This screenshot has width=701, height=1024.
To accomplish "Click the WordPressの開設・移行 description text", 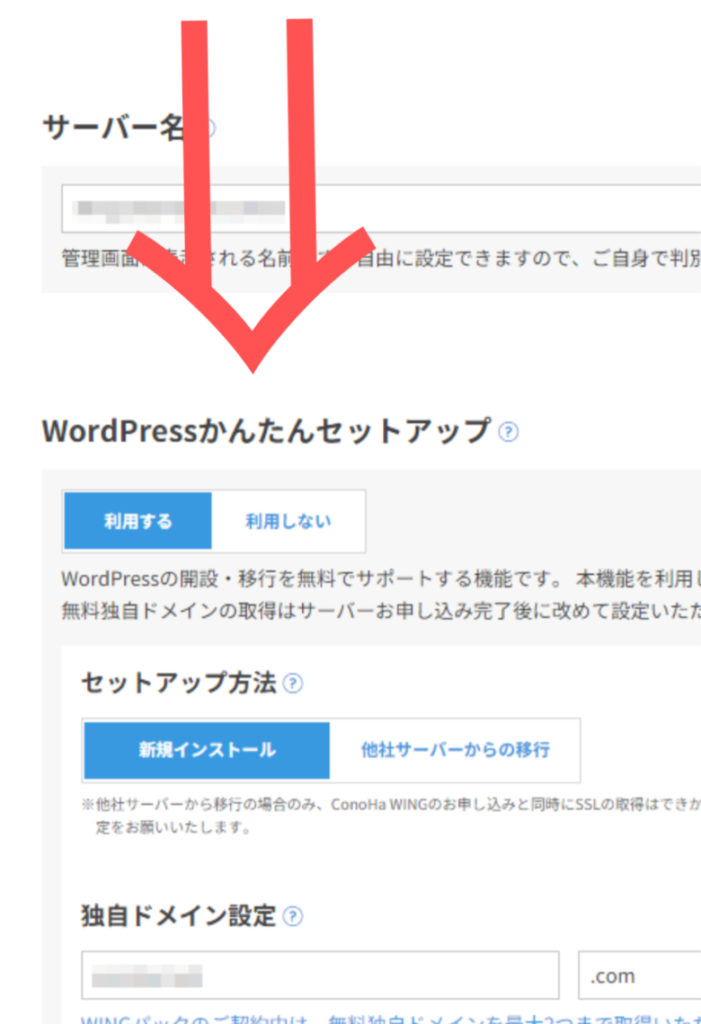I will [x=381, y=579].
